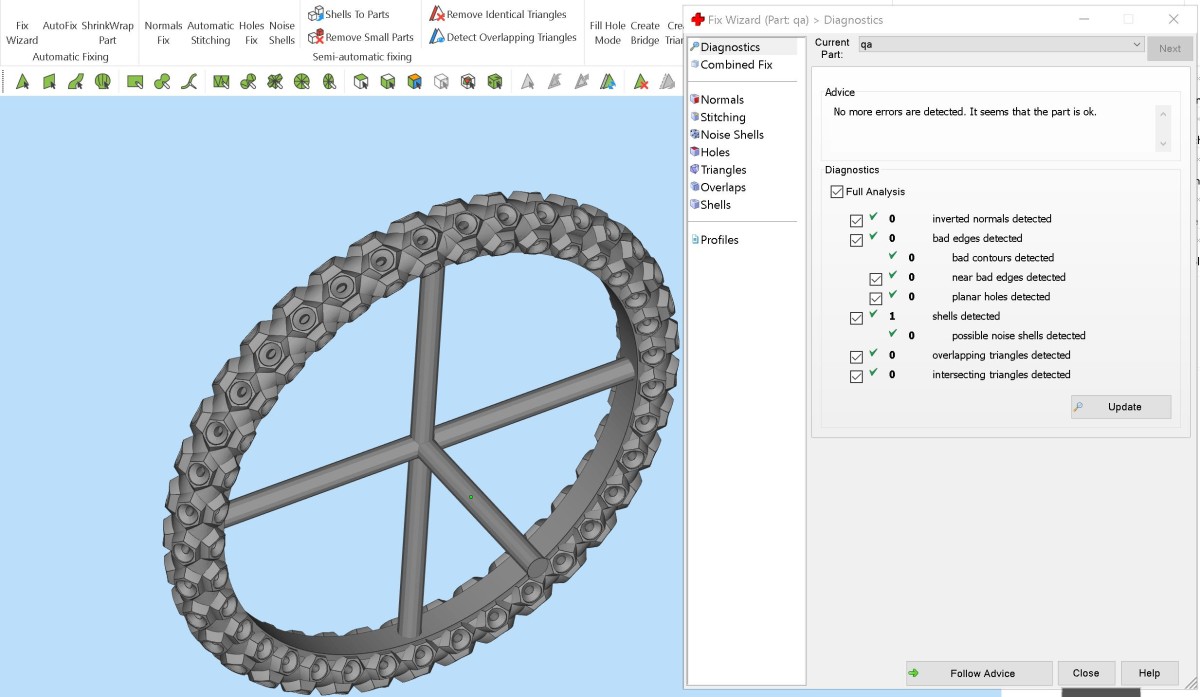Select the triangle selection arrow tool
This screenshot has width=1200, height=697.
pos(22,82)
